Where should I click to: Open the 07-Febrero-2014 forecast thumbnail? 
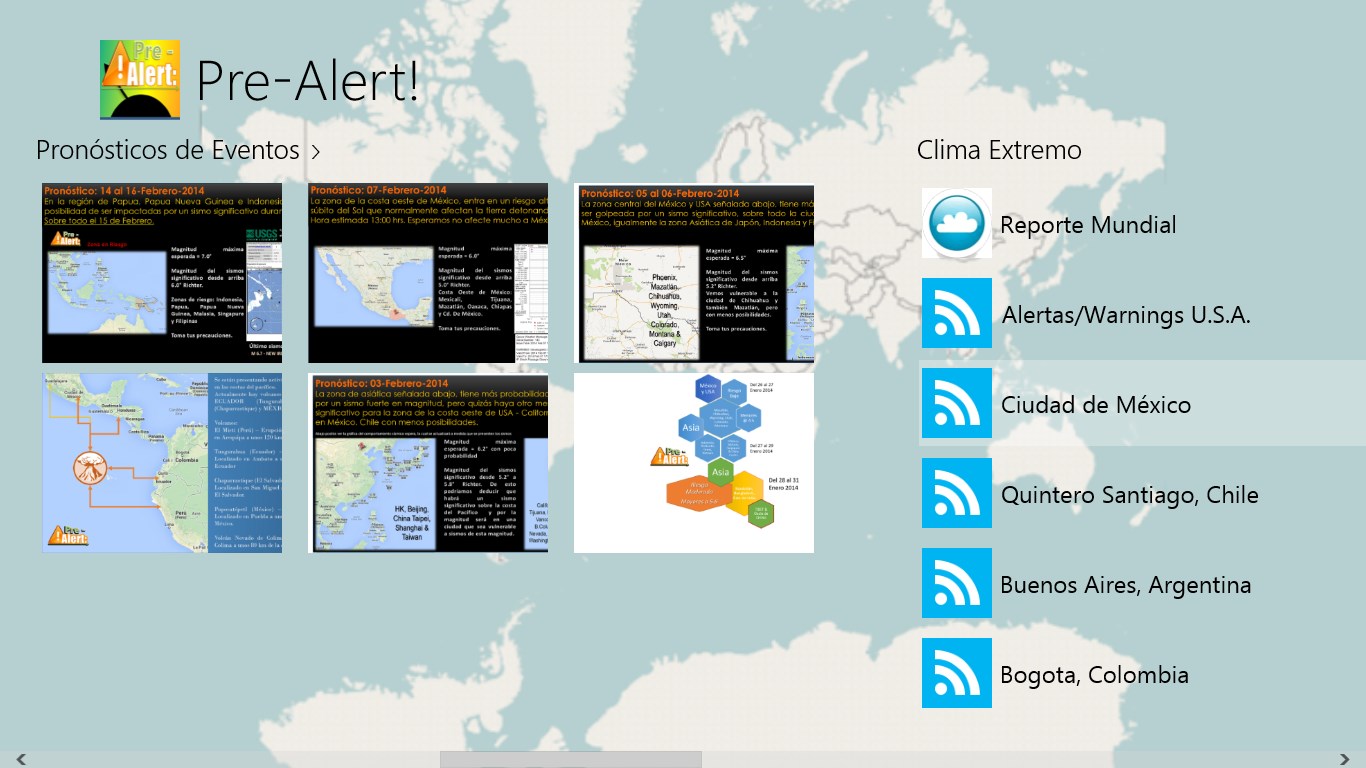coord(428,273)
